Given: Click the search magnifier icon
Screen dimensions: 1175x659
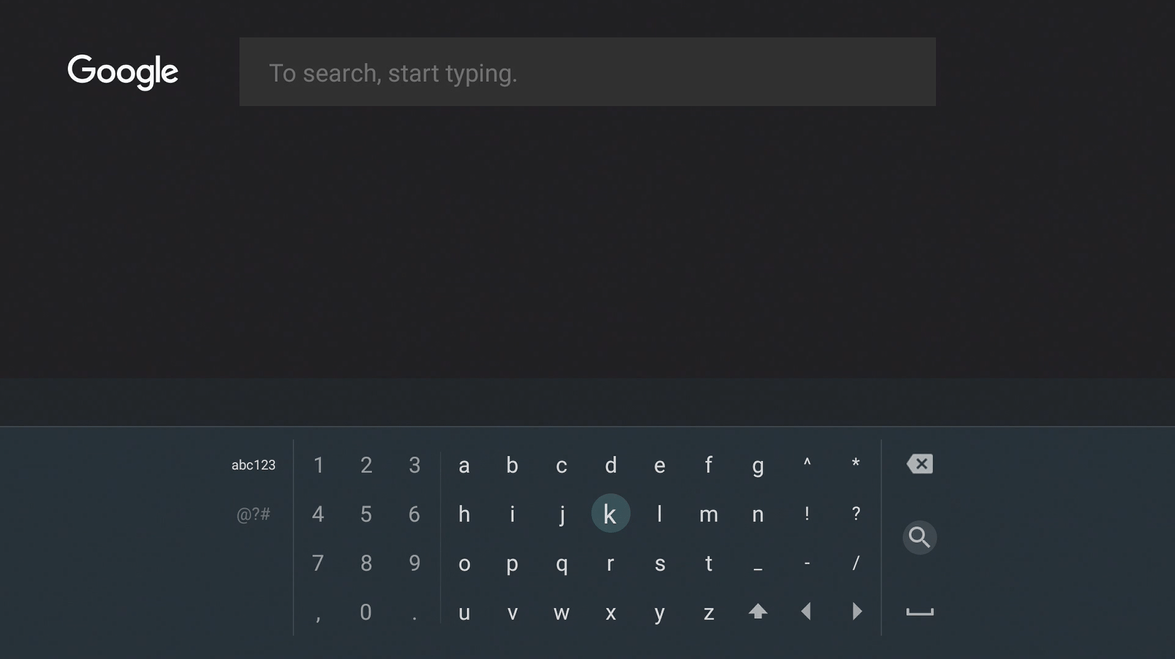Looking at the screenshot, I should pyautogui.click(x=919, y=535).
